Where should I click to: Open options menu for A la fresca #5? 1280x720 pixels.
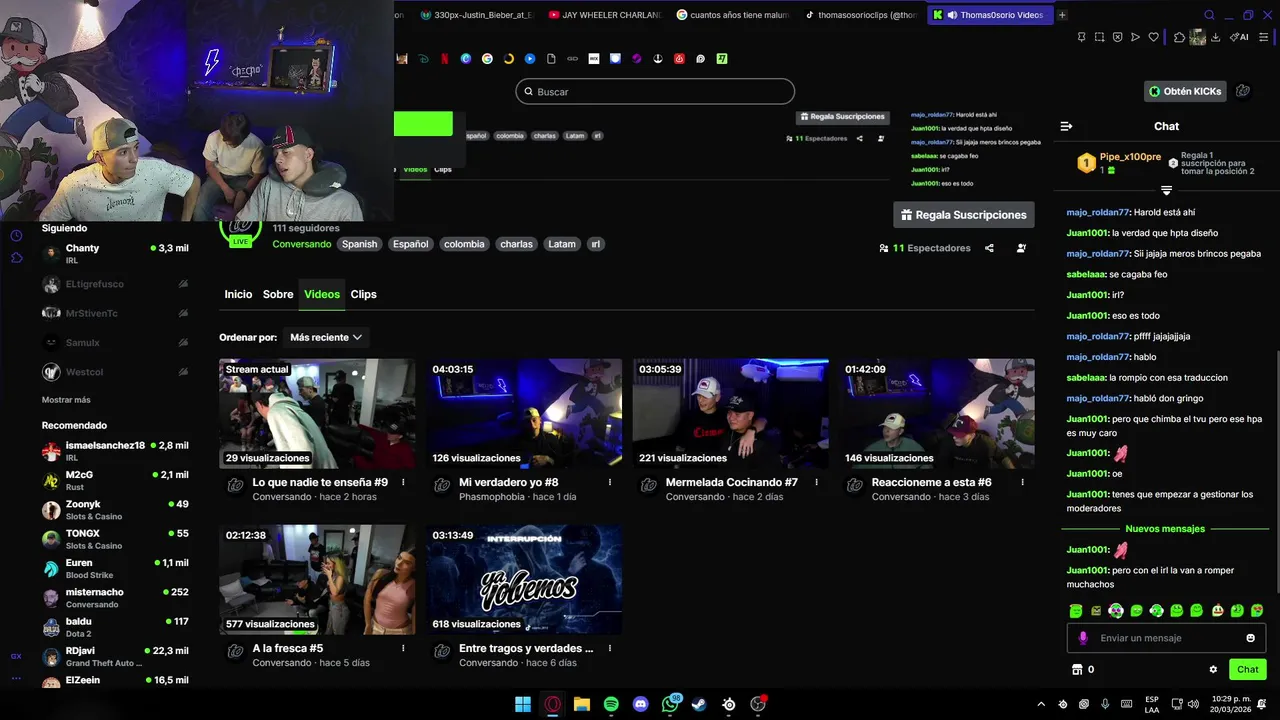pos(403,648)
